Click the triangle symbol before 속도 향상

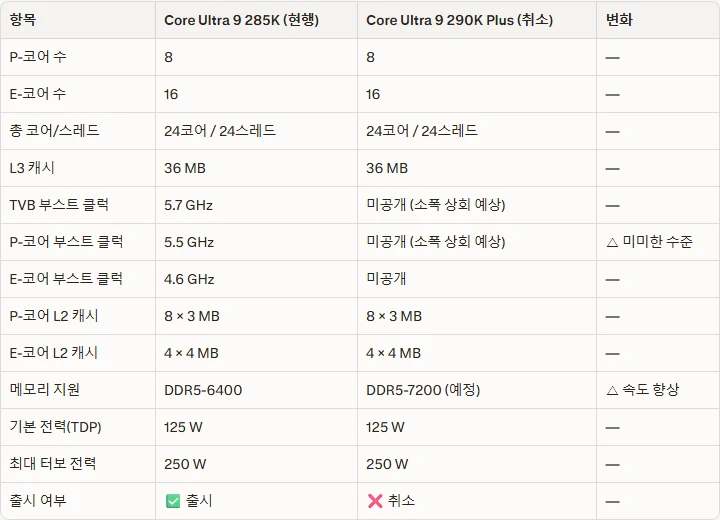point(612,390)
